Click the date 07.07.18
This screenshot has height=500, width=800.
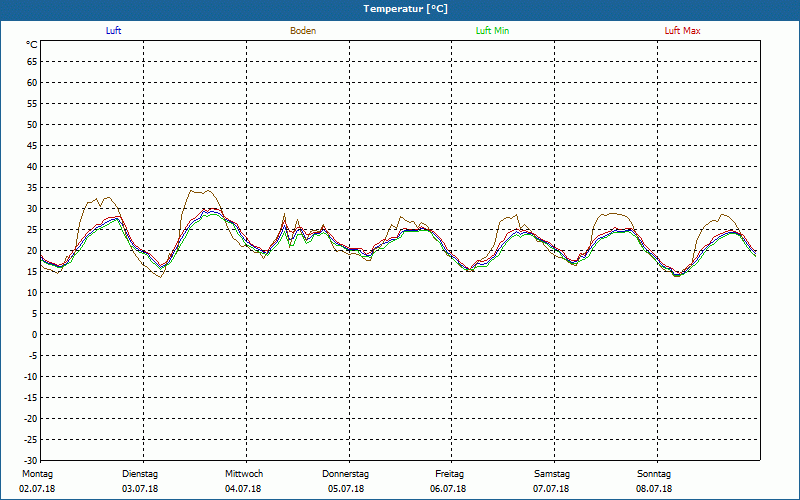pos(551,489)
